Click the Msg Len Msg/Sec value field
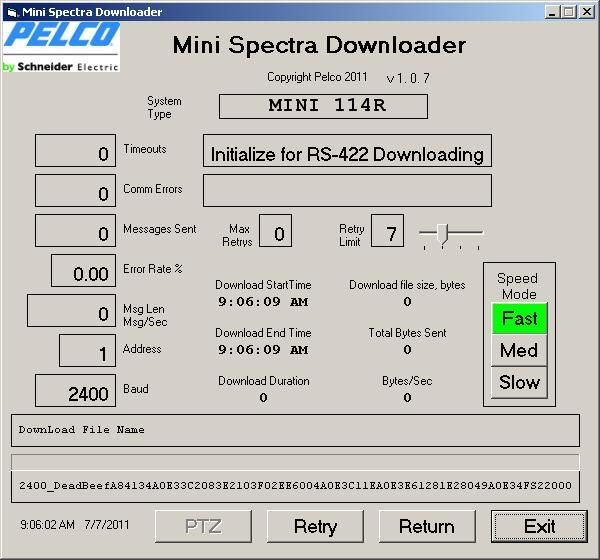This screenshot has width=600, height=560. [71, 310]
